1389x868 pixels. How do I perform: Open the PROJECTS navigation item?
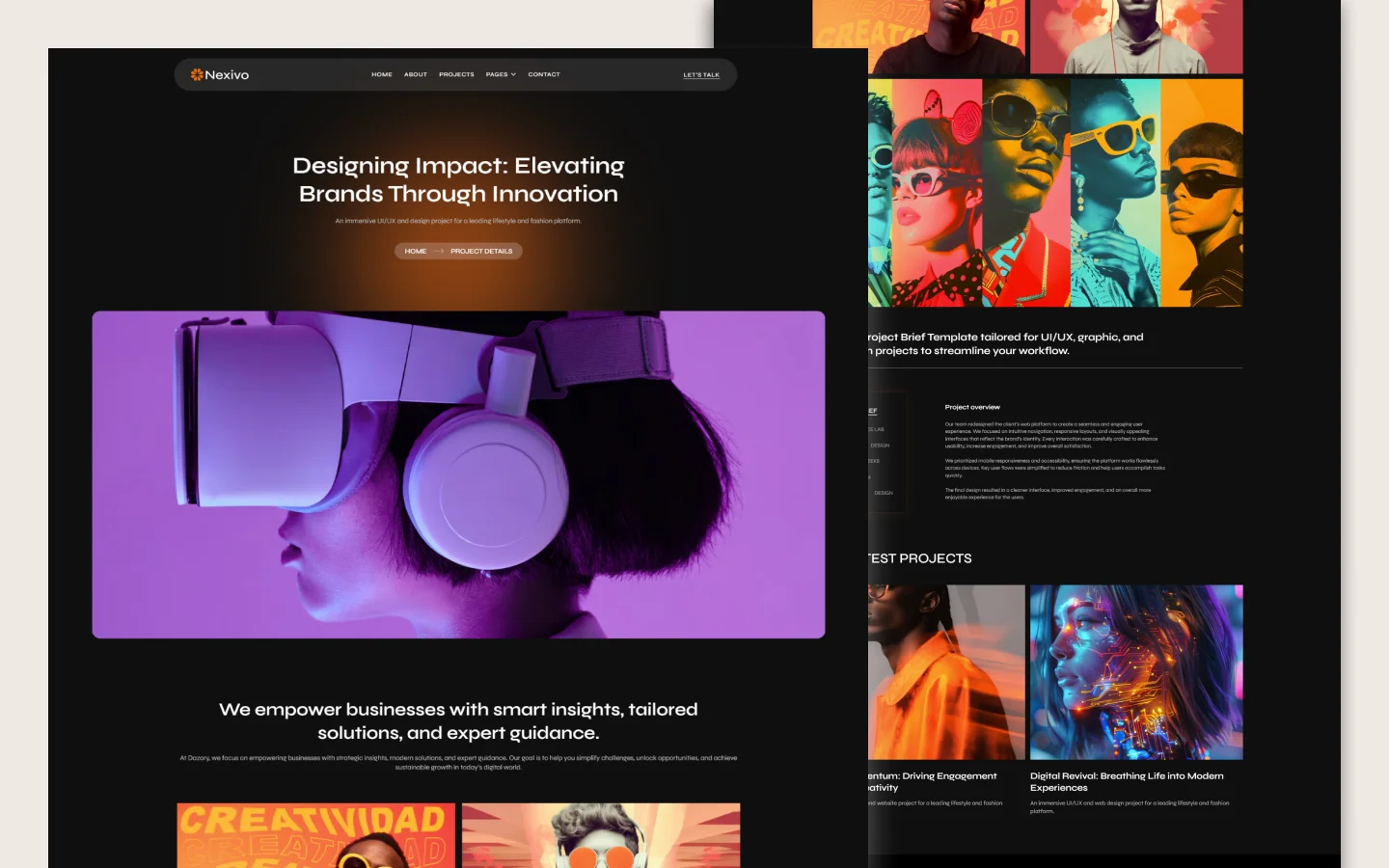click(x=456, y=74)
